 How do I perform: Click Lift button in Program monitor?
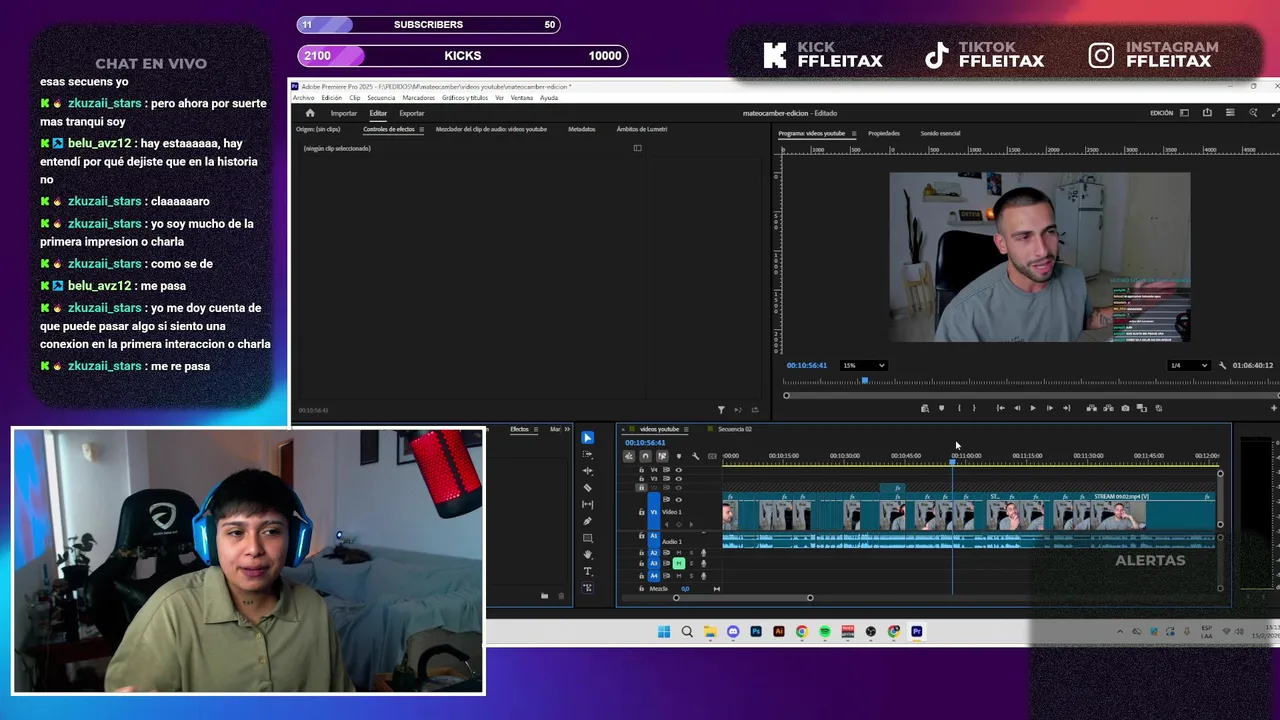tap(1091, 408)
